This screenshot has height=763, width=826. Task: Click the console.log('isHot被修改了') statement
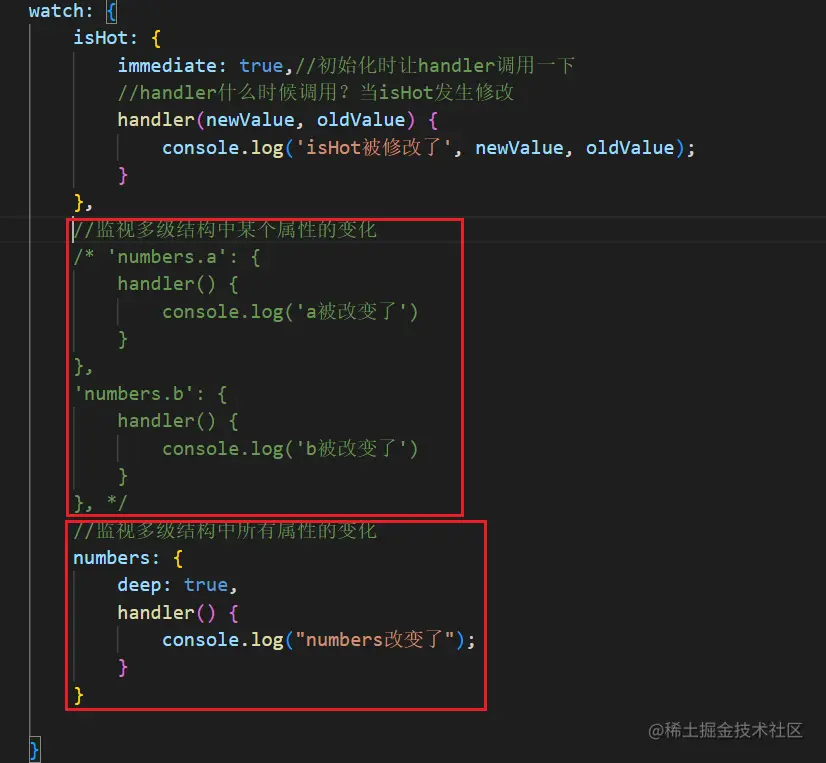(428, 148)
